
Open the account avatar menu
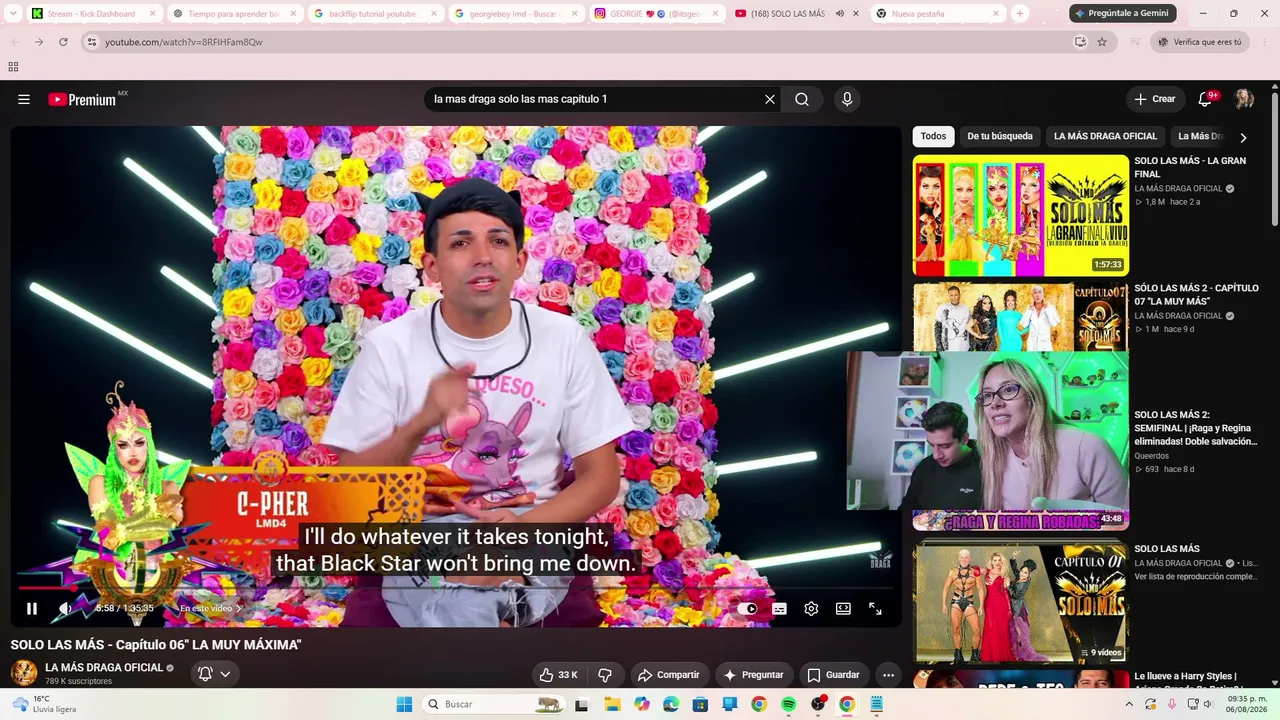1244,98
